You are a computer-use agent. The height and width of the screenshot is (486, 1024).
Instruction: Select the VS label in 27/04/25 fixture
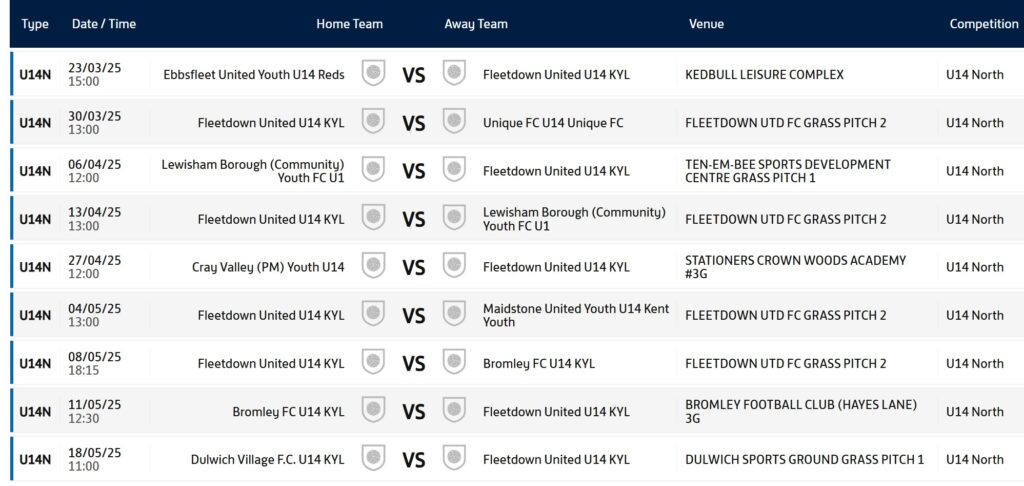413,268
